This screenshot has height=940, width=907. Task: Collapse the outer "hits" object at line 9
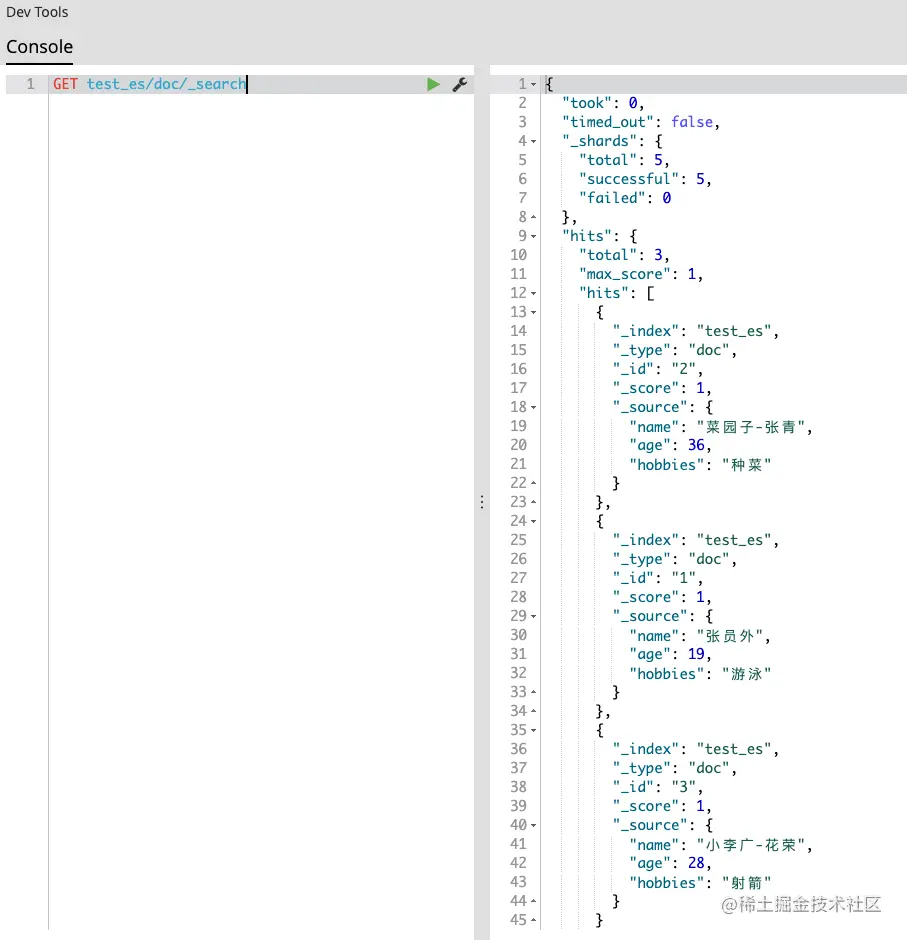534,236
